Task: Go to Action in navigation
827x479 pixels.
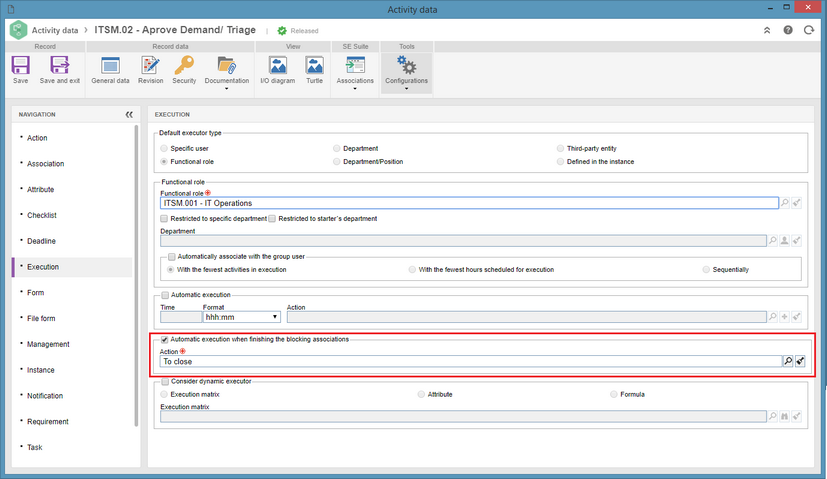Action: coord(37,138)
